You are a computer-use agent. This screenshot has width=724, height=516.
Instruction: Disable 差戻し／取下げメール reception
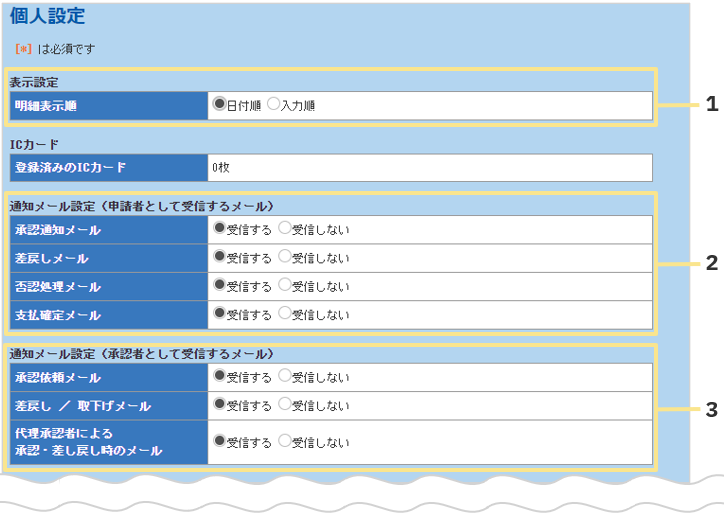285,405
